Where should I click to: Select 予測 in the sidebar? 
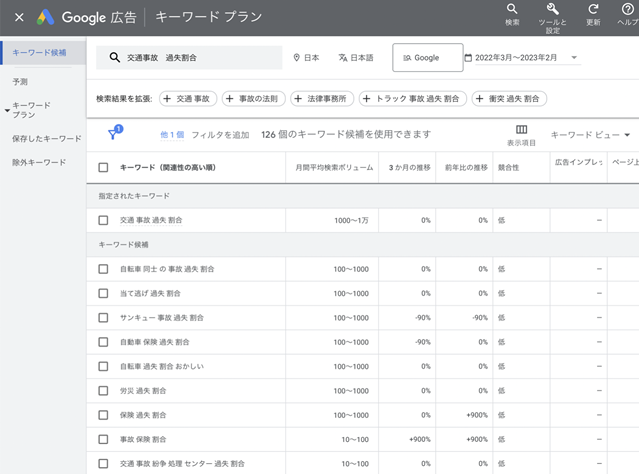pos(20,82)
